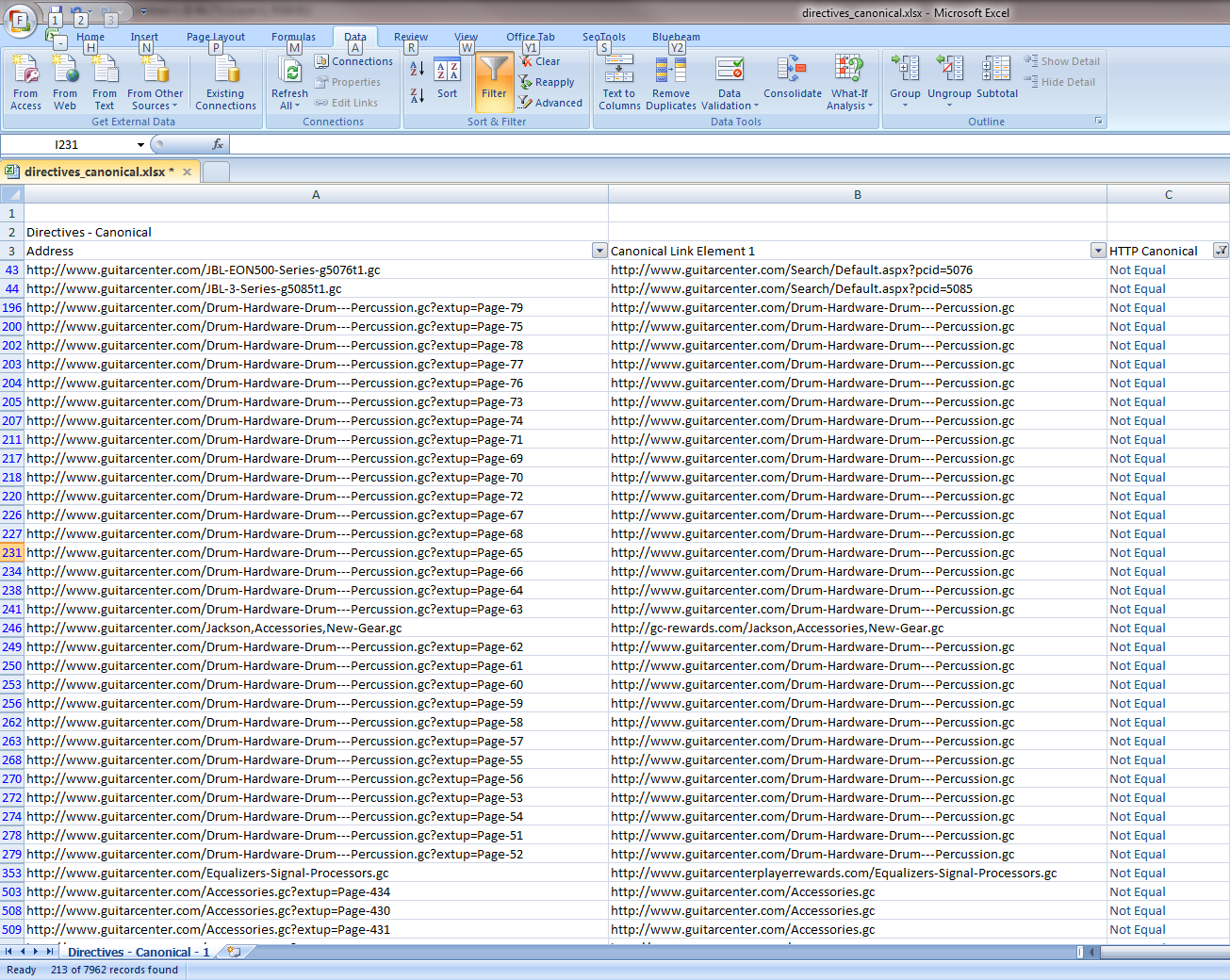Click the From Web import icon
1230x980 pixels.
(65, 82)
